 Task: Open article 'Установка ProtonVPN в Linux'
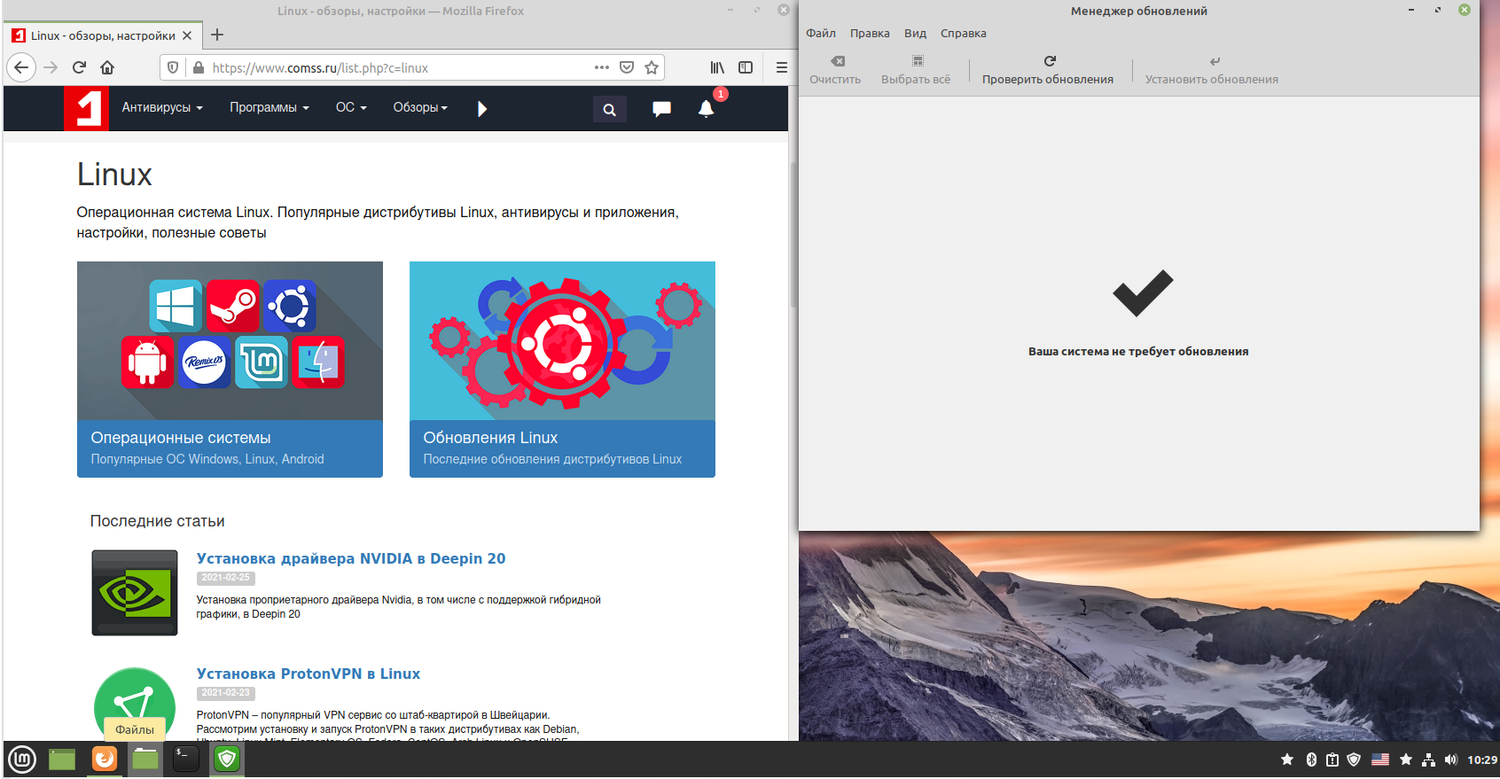(x=308, y=674)
